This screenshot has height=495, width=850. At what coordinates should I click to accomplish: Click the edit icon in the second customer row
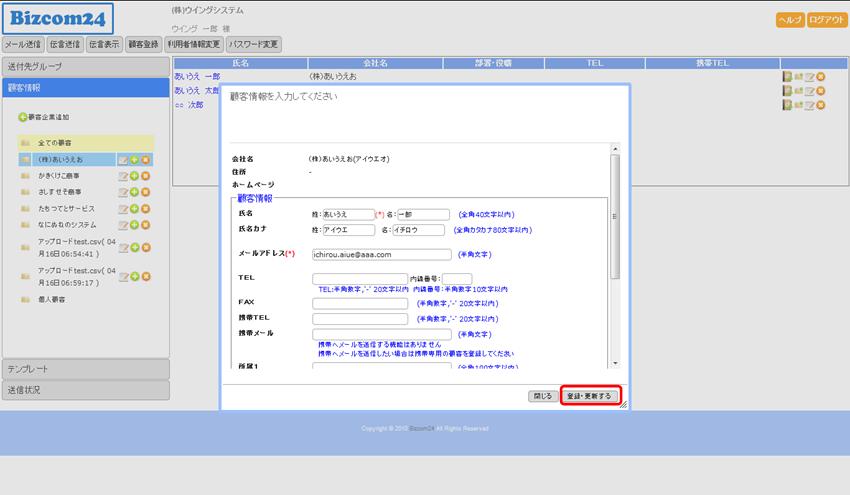[x=810, y=91]
